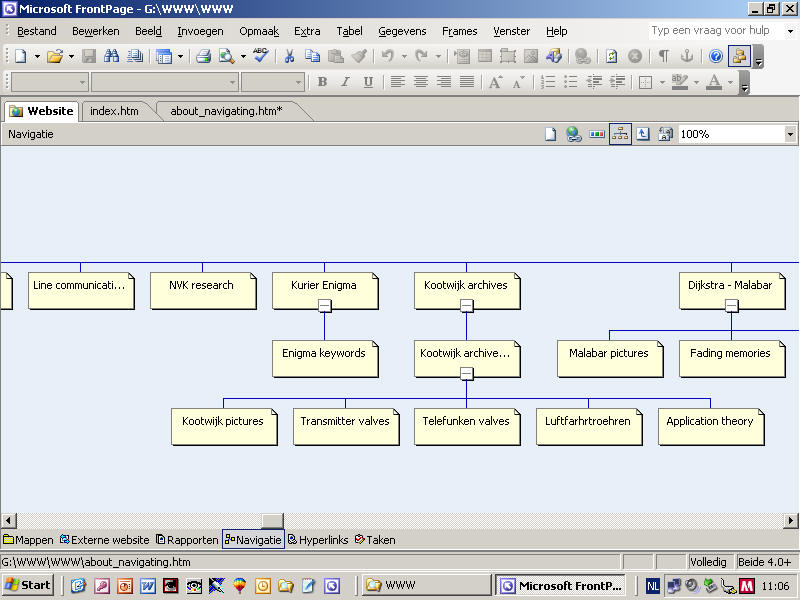Collapse the Dijkstra - Malabar node
Viewport: 800px width, 600px height.
[732, 306]
